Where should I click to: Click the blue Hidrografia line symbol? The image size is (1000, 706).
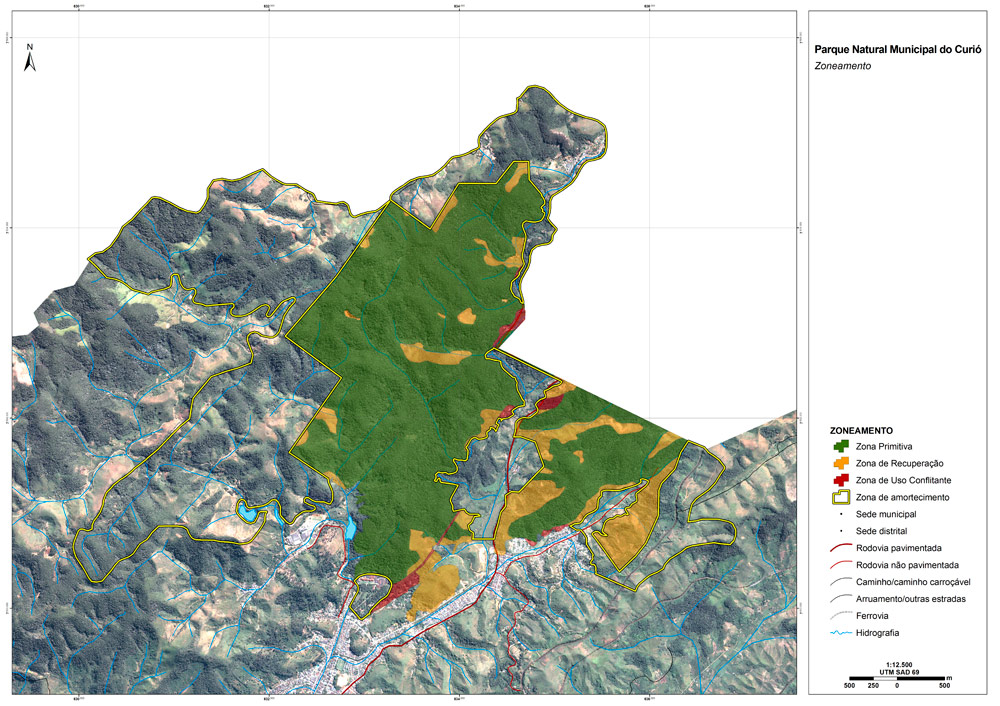tap(841, 632)
